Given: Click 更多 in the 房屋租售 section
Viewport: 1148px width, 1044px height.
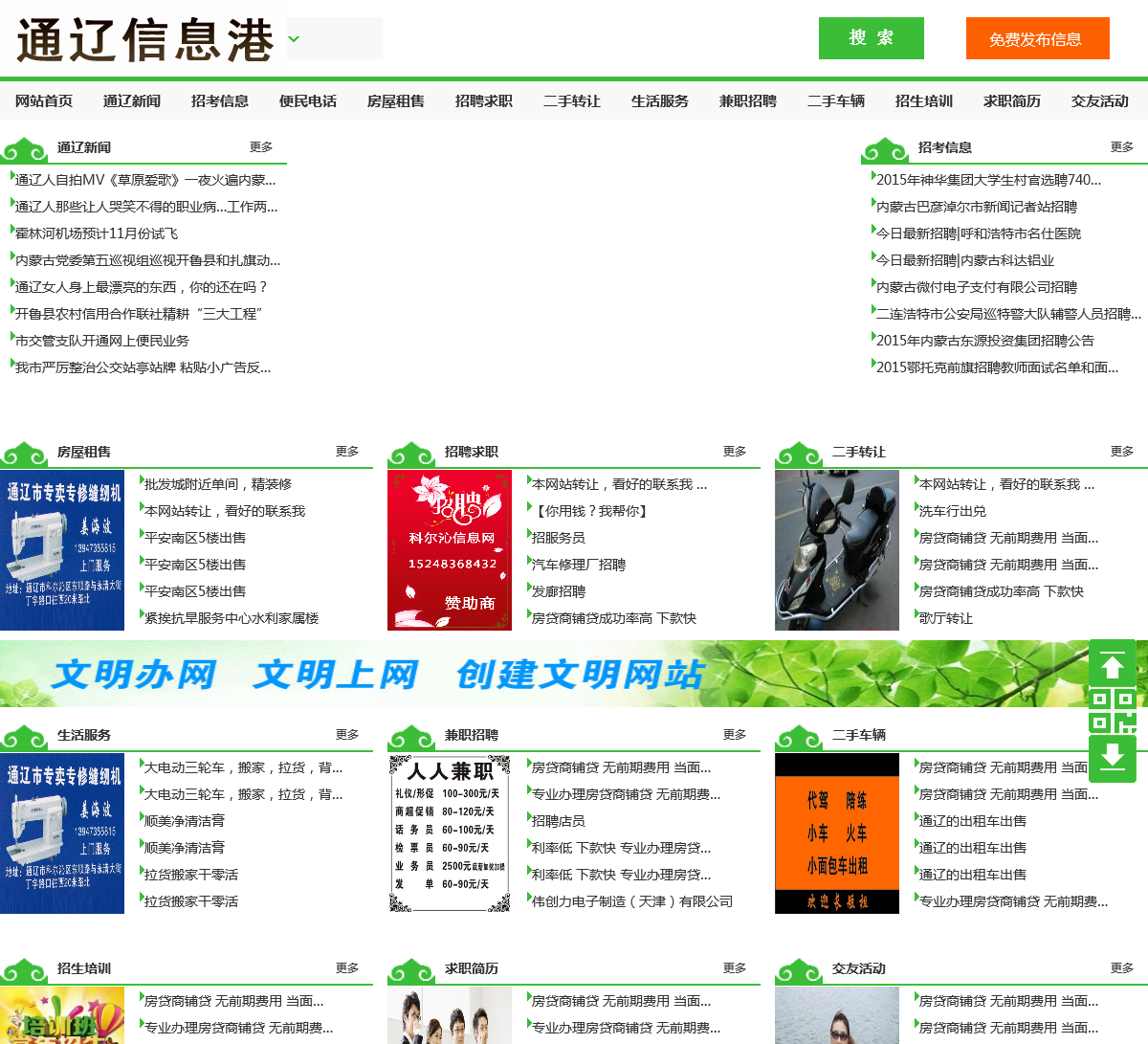Looking at the screenshot, I should 347,451.
